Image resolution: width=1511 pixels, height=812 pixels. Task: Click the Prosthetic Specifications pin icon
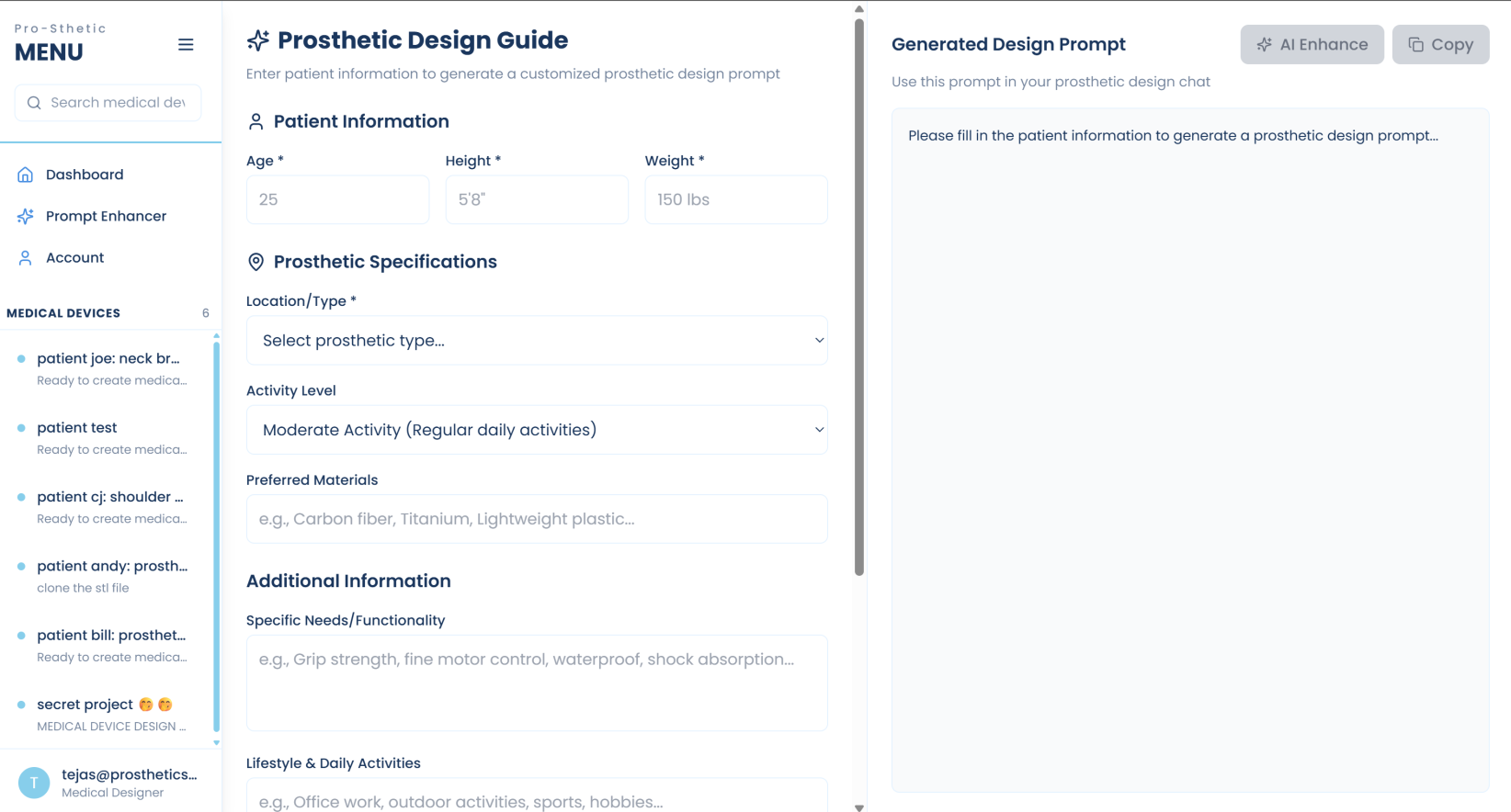[256, 263]
